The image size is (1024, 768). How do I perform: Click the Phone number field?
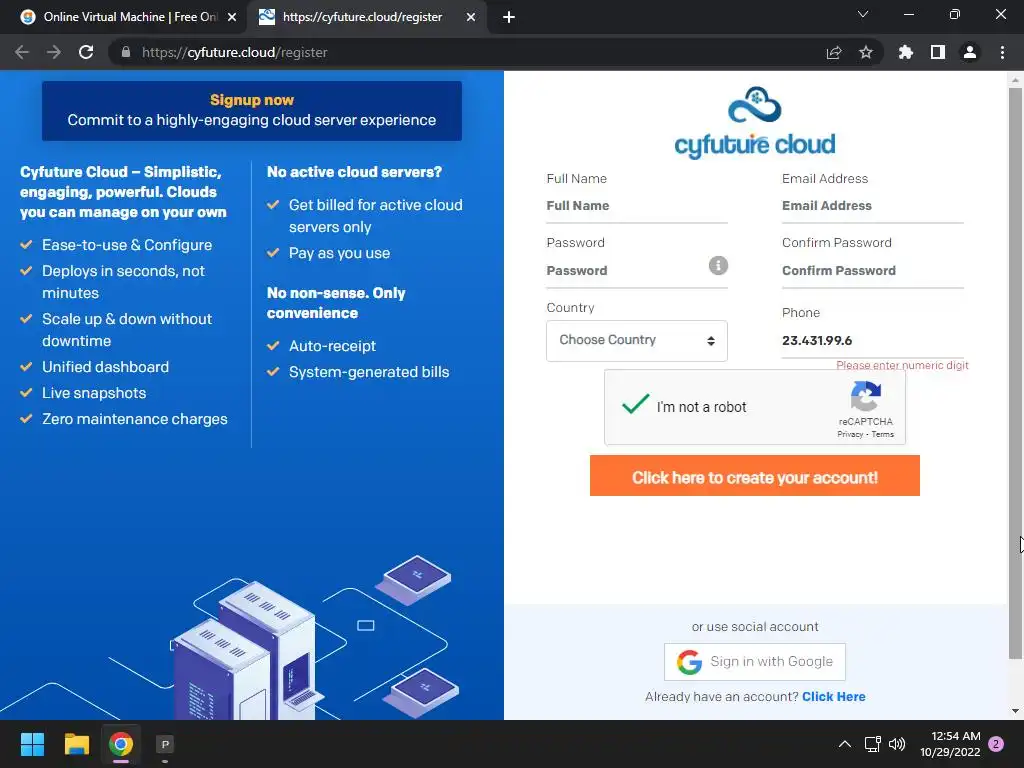[872, 341]
